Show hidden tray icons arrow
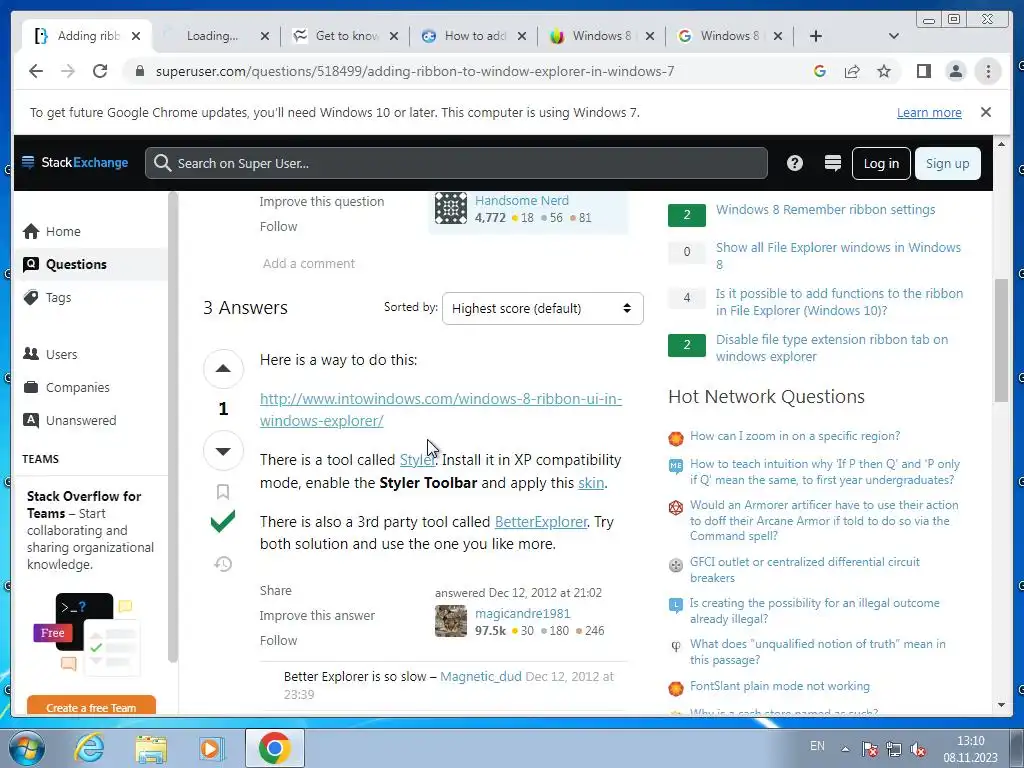Screen dimensions: 1024x768 click(845, 749)
